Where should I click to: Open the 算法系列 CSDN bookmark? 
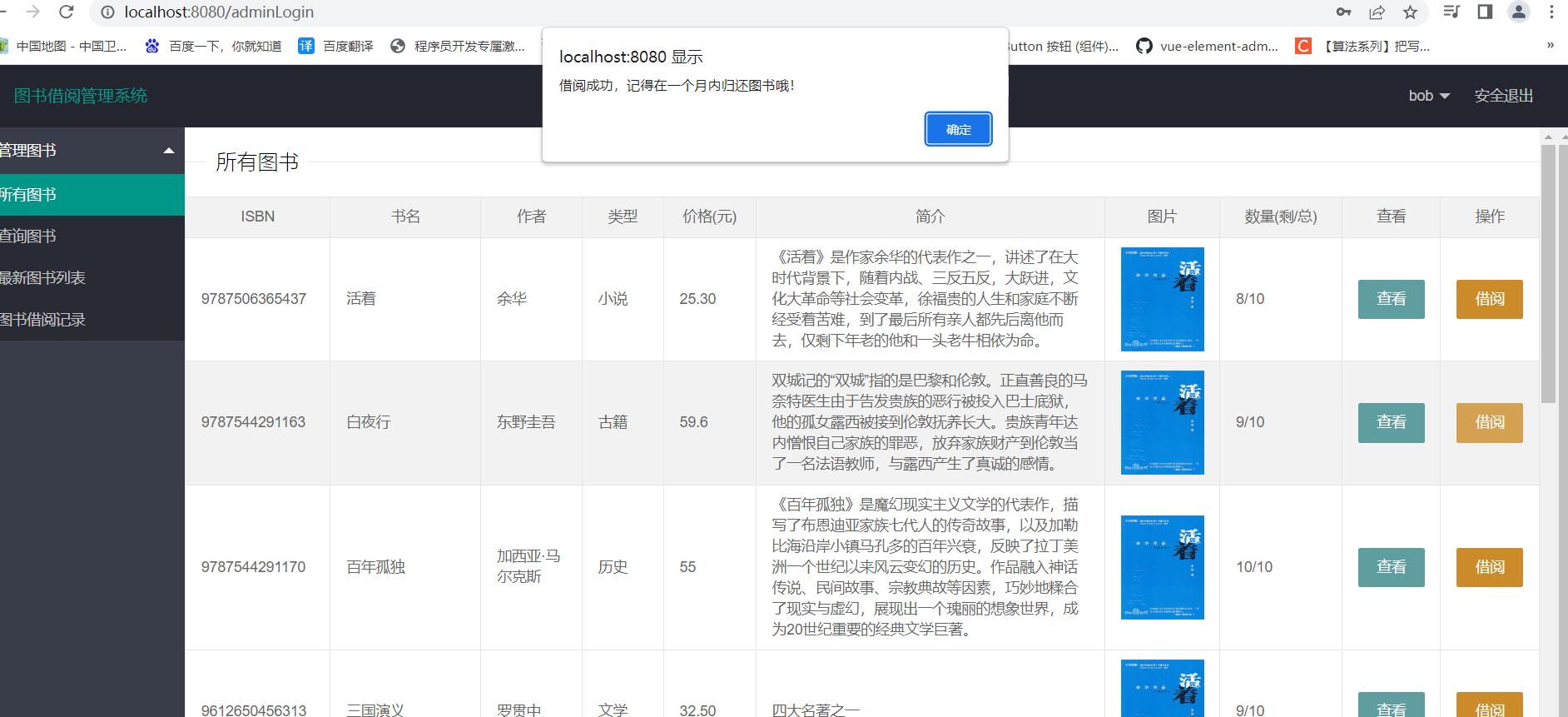point(1362,46)
